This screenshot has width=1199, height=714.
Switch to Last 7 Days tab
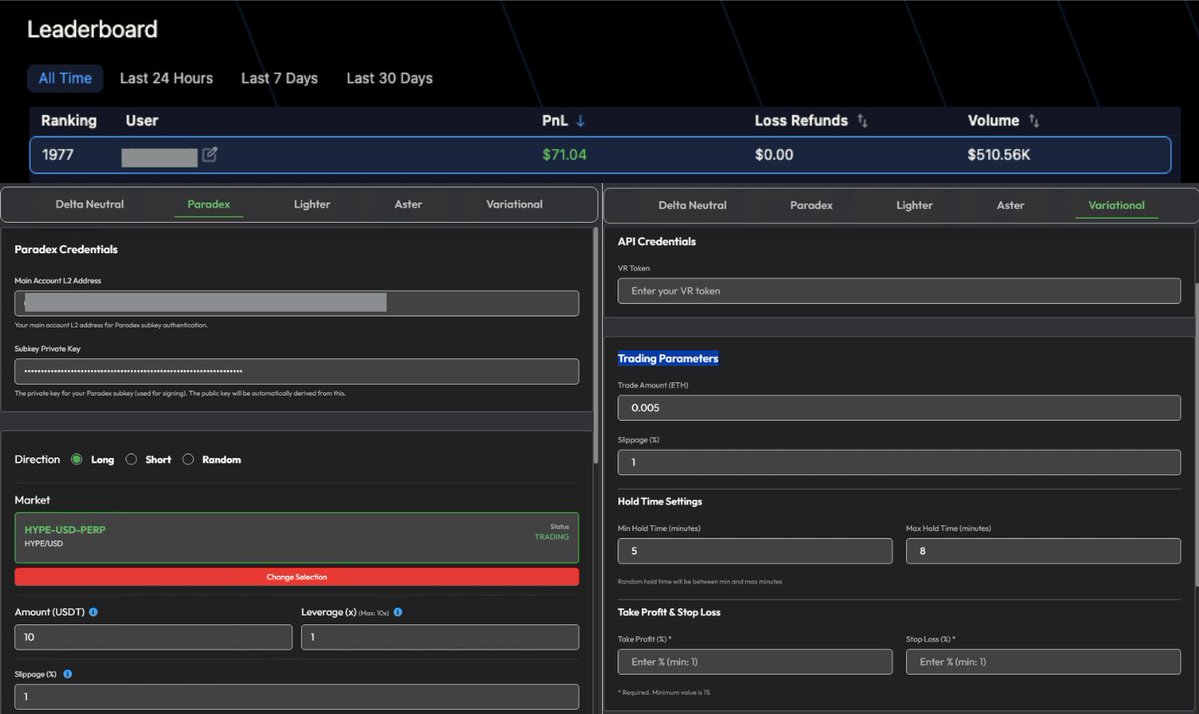point(279,78)
